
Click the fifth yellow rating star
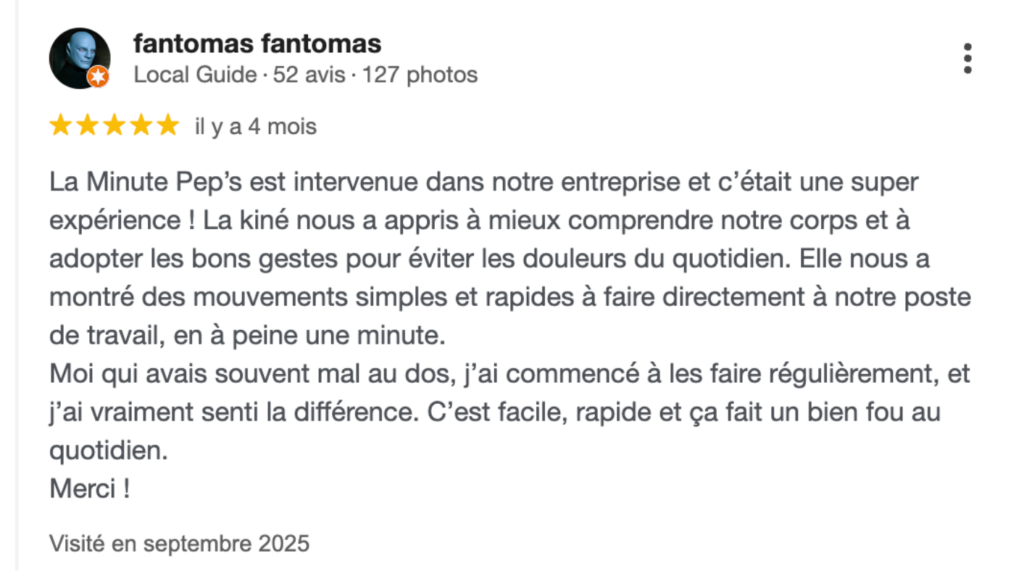click(168, 126)
